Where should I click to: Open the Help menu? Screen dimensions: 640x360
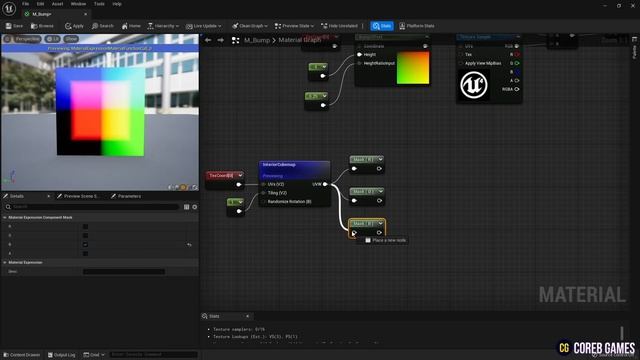tap(117, 4)
